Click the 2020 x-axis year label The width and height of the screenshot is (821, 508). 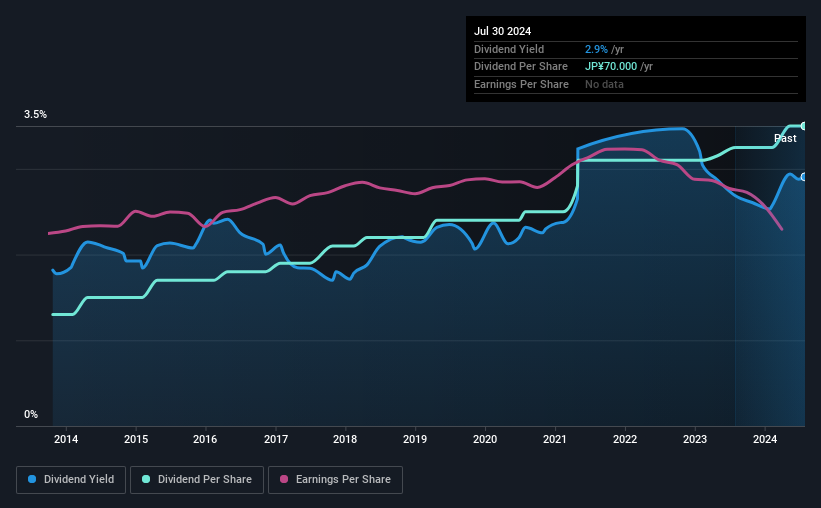click(x=485, y=439)
